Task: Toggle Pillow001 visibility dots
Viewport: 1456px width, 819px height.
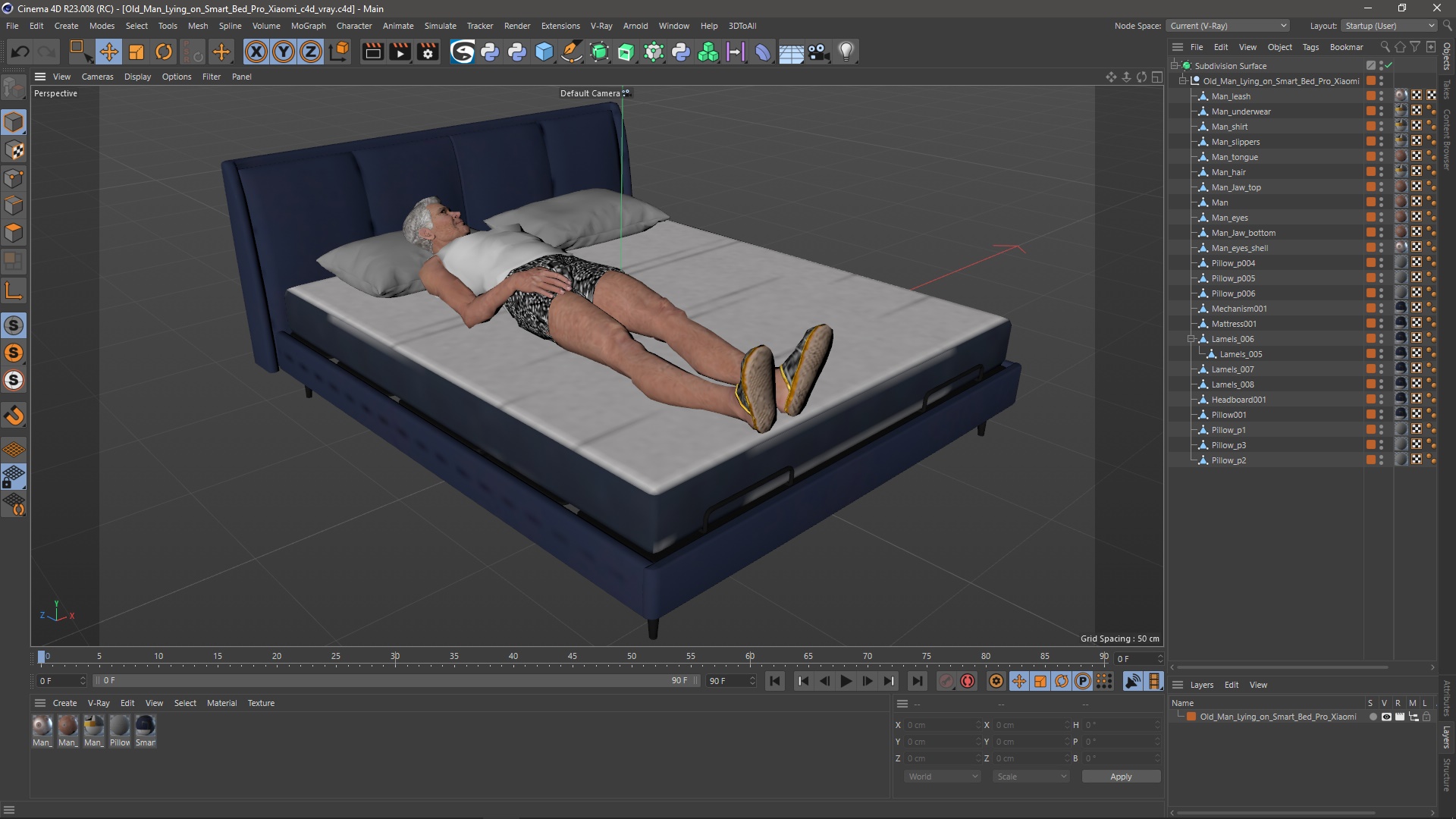Action: [1381, 415]
